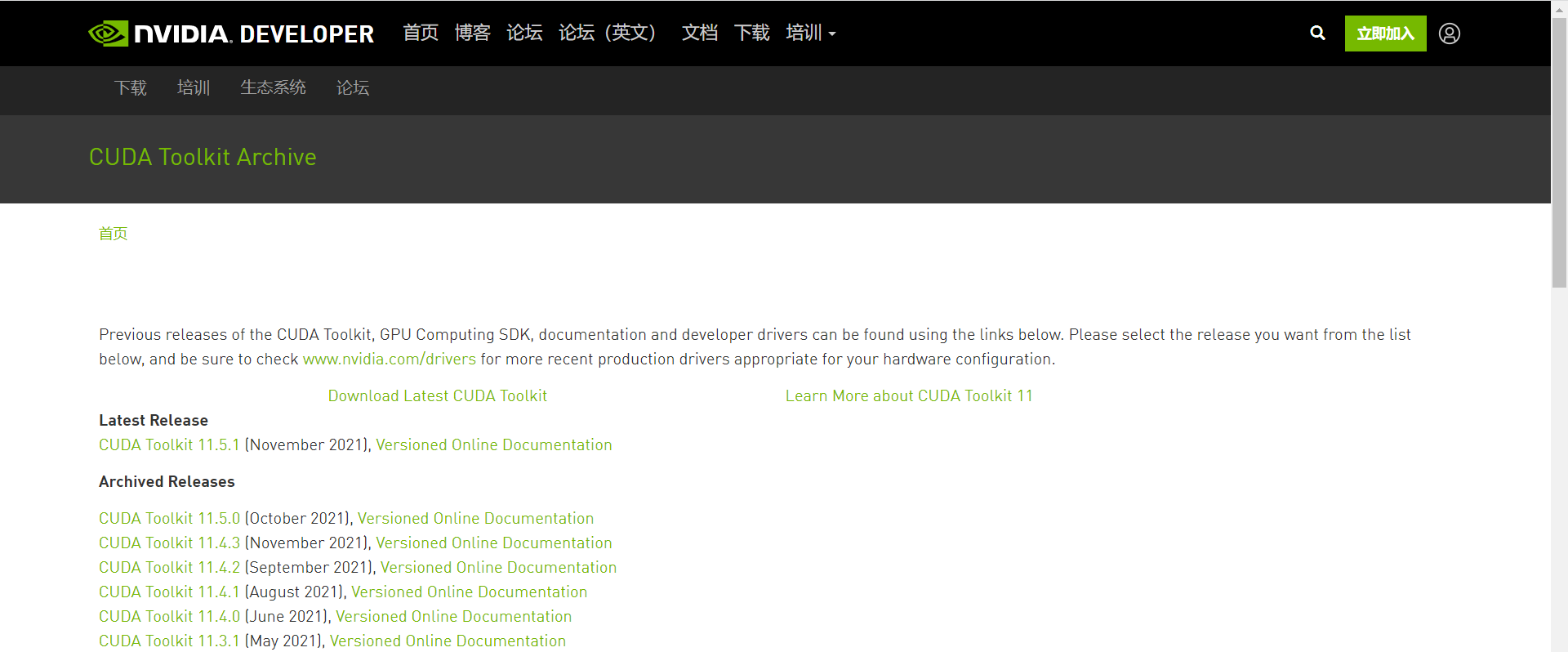Click the NVIDIA Developer logo

[x=231, y=33]
